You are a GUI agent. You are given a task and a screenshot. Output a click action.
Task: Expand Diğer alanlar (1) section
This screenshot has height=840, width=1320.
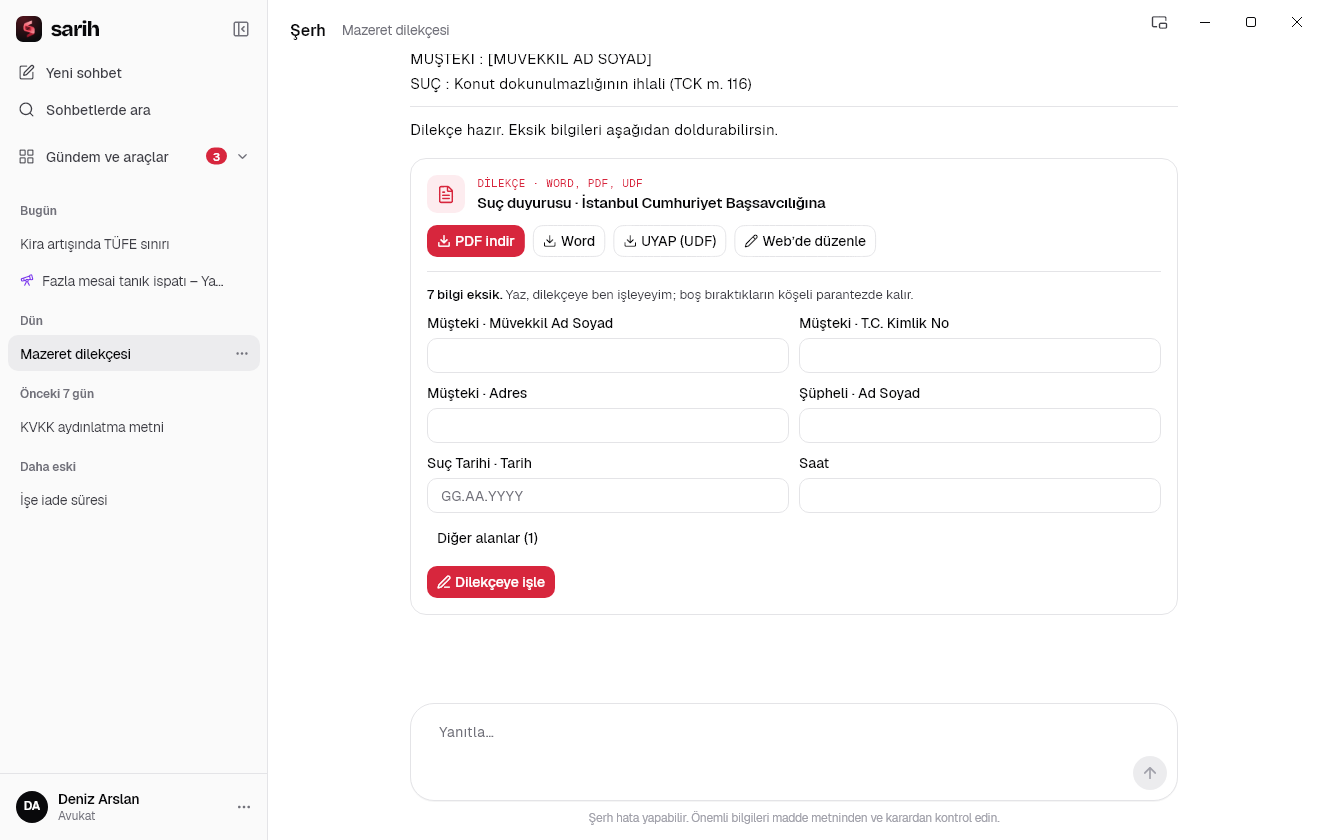tap(487, 538)
